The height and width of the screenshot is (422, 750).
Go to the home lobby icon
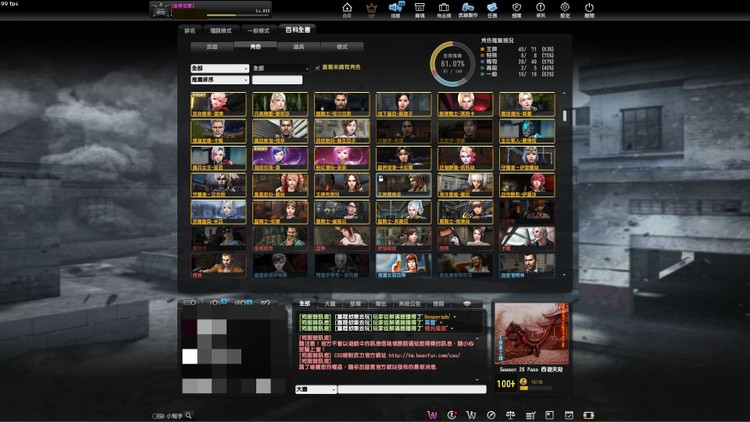[x=347, y=10]
